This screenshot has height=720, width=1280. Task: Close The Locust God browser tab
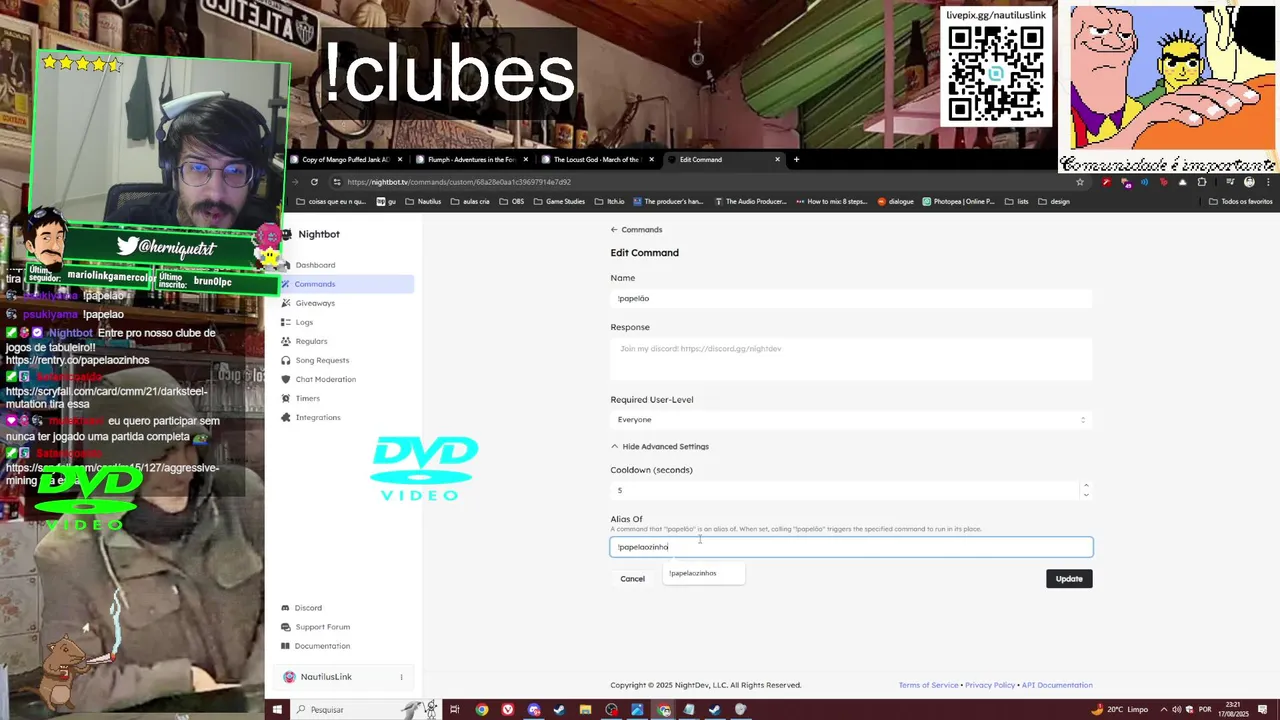(x=651, y=159)
